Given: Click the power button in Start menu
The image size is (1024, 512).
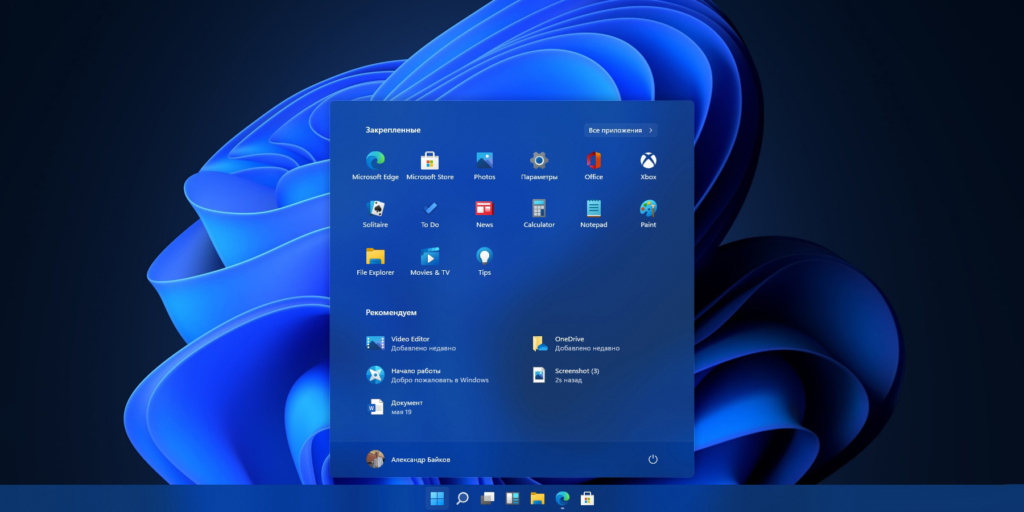Looking at the screenshot, I should tap(652, 459).
